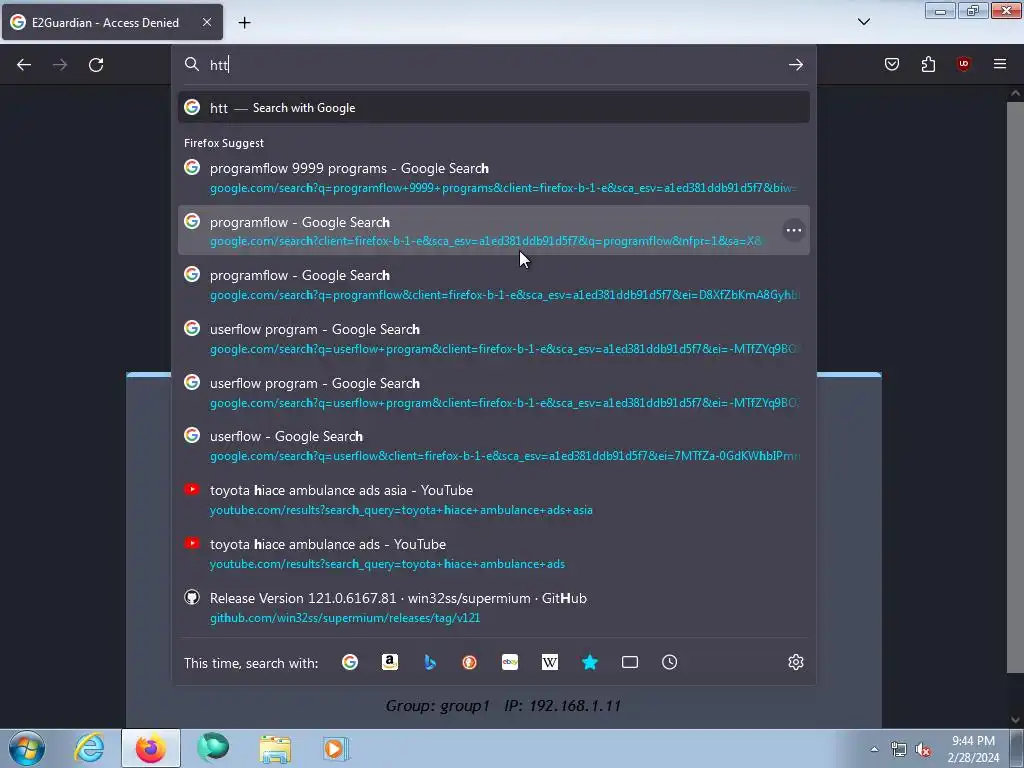
Task: Search open tabs with the tab icon
Action: (x=630, y=662)
